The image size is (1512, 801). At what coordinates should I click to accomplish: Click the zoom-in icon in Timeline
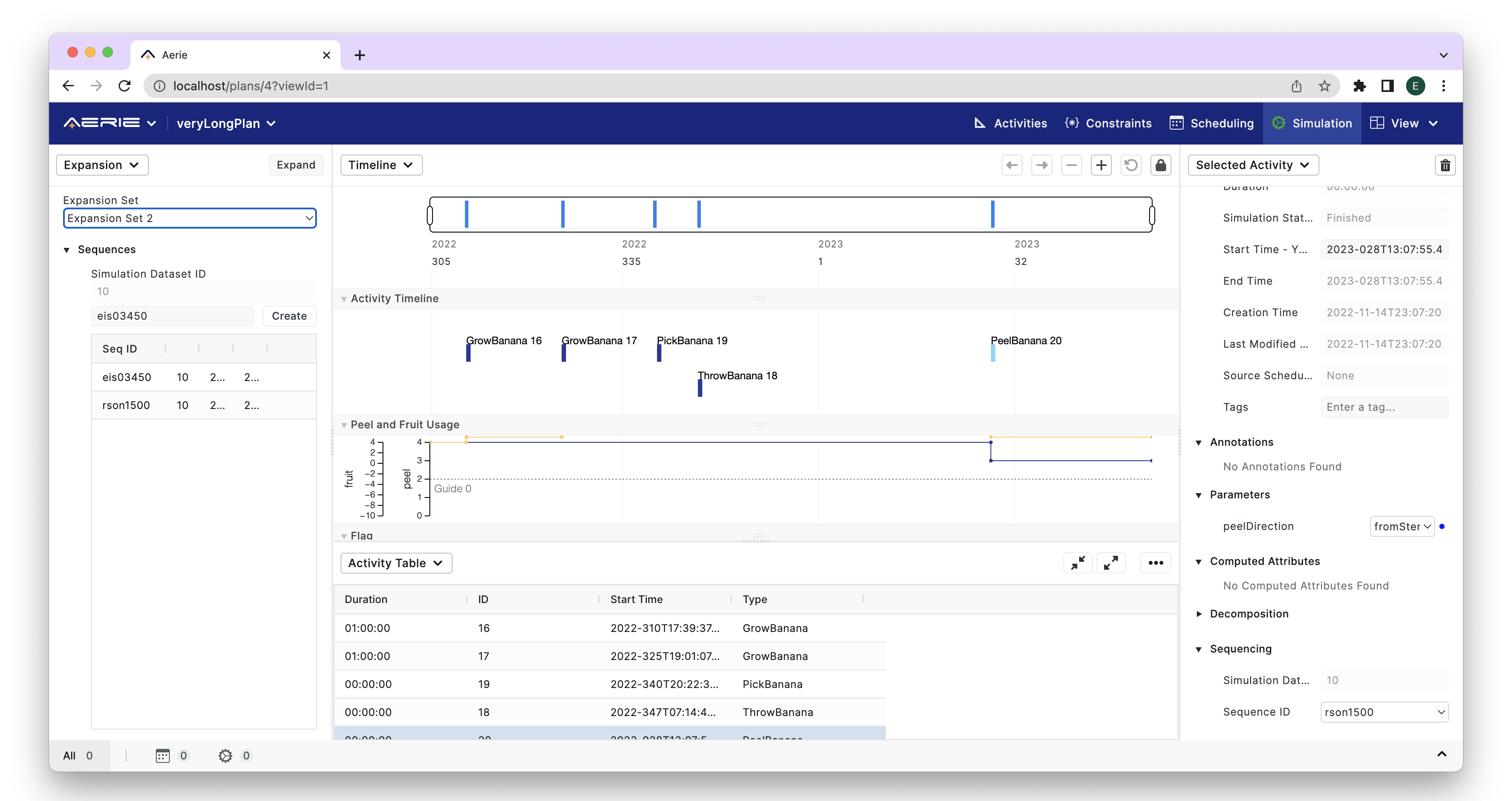coord(1100,164)
